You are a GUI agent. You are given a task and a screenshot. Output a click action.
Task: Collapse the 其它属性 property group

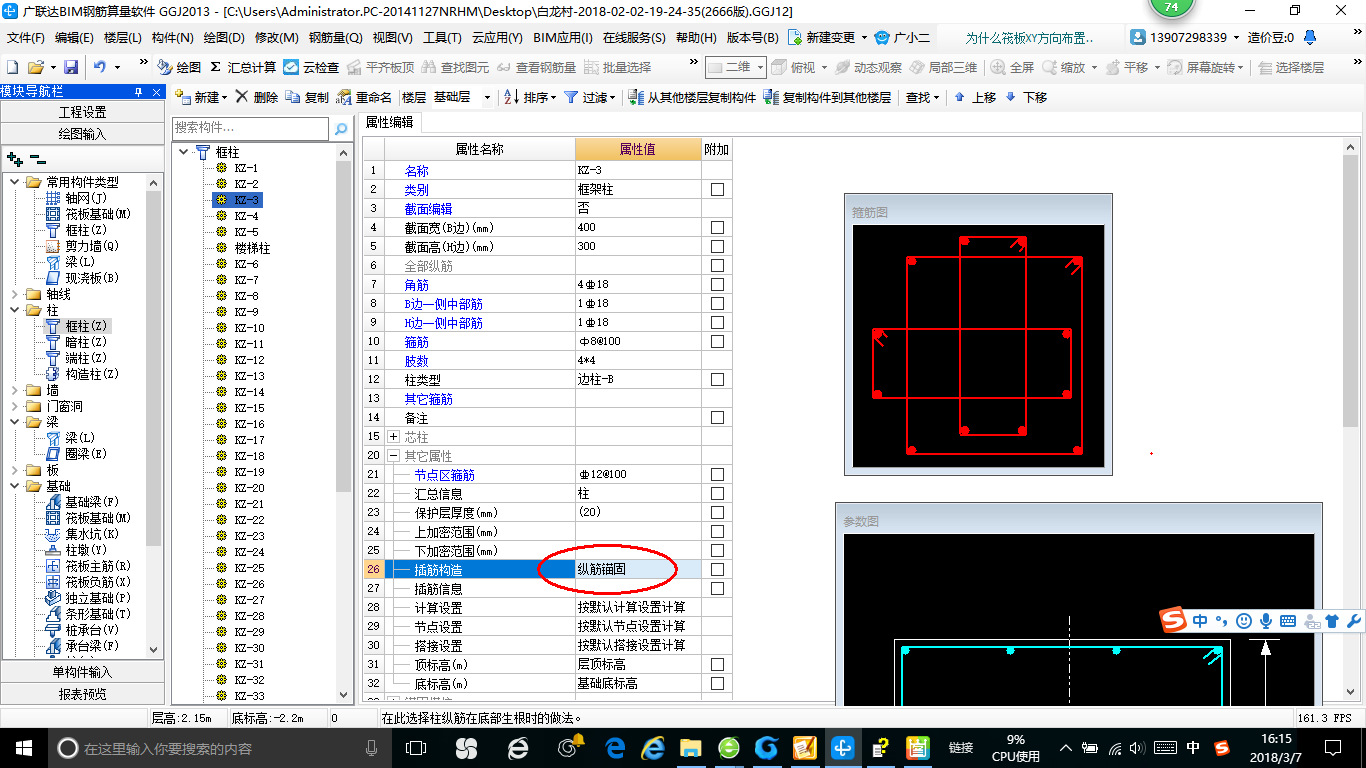click(x=393, y=456)
